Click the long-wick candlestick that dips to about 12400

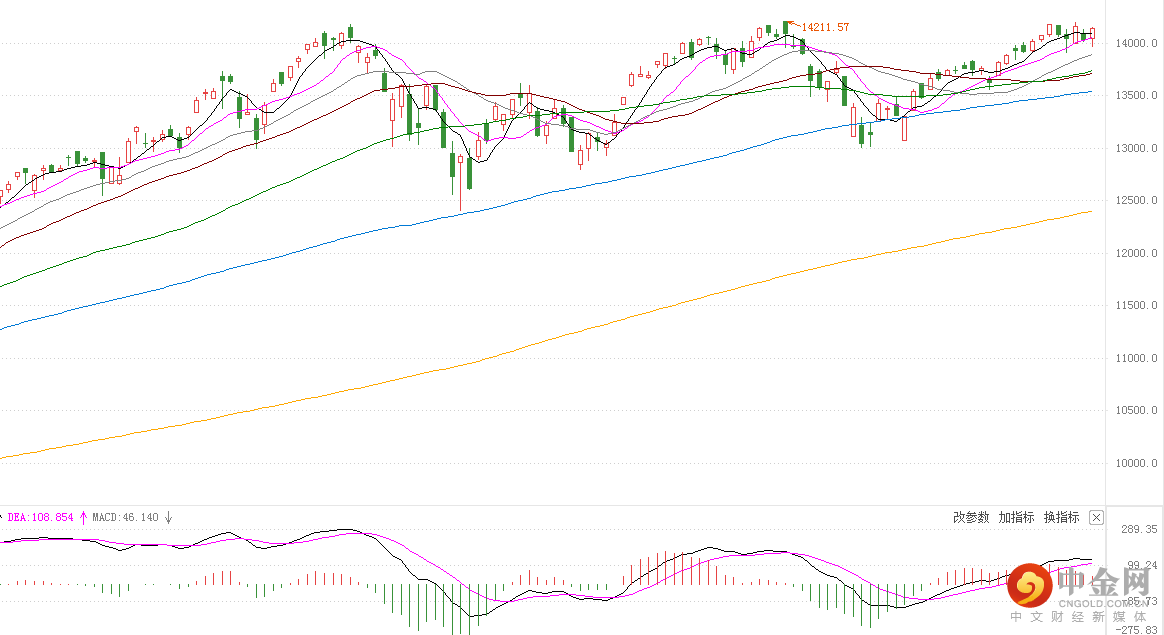[460, 182]
